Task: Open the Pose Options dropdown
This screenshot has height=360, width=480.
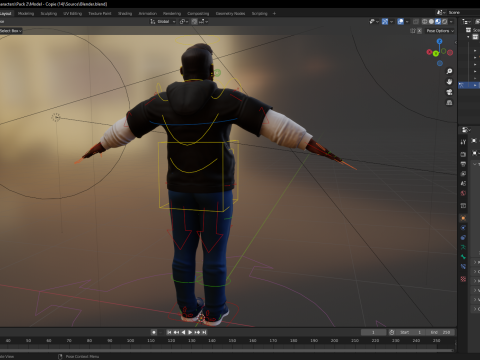Action: [x=440, y=31]
